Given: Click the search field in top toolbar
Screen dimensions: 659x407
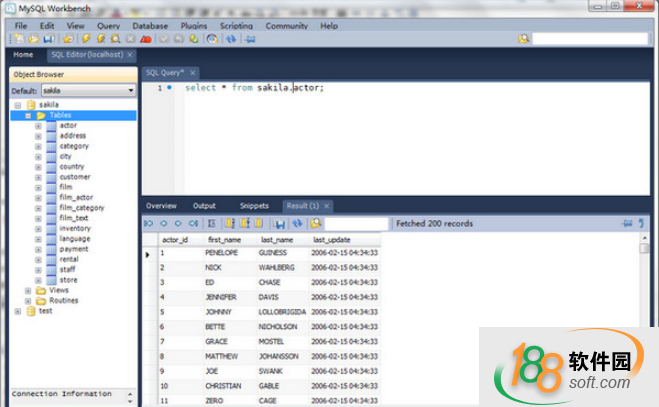Looking at the screenshot, I should (590, 39).
